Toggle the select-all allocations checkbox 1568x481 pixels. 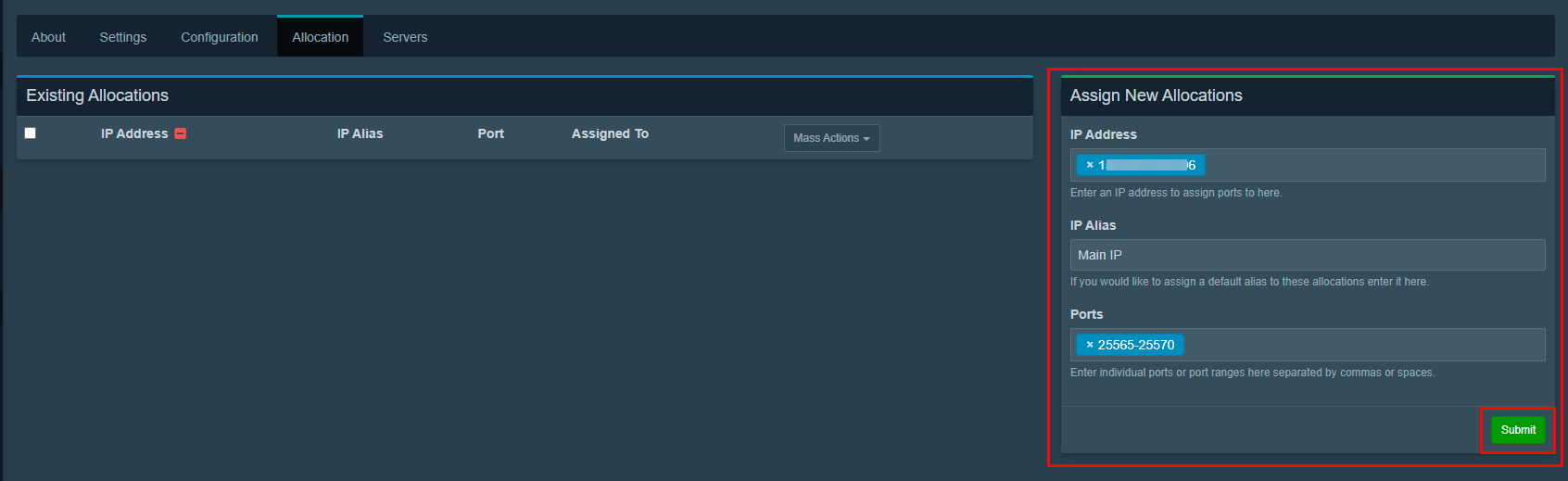click(31, 133)
